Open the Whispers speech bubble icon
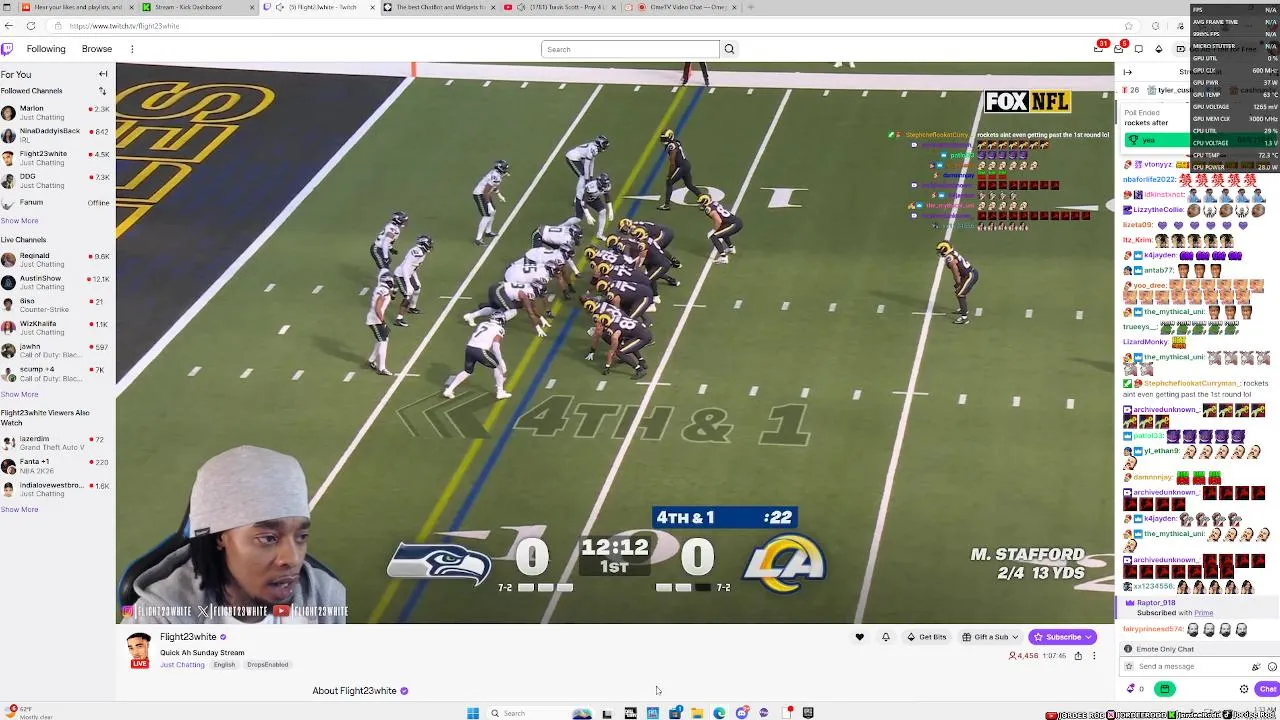Viewport: 1280px width, 720px height. (x=1139, y=49)
